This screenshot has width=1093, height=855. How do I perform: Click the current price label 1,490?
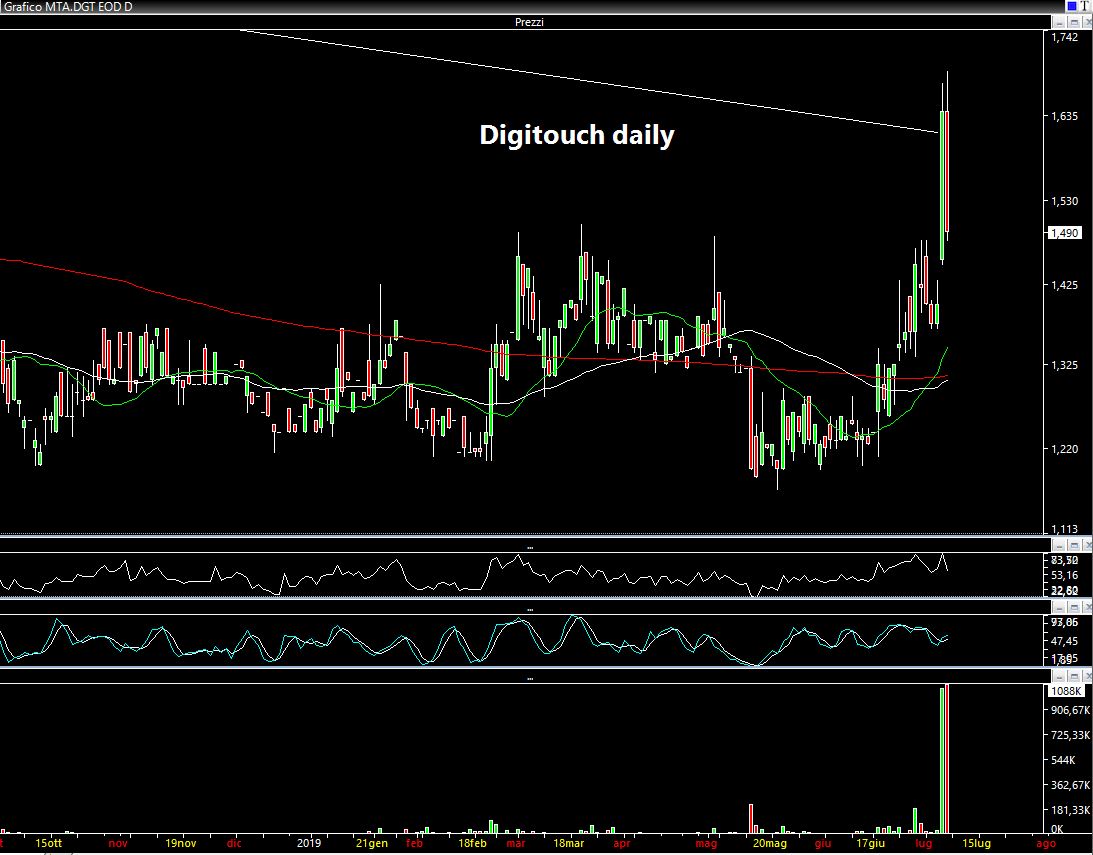[x=1064, y=233]
